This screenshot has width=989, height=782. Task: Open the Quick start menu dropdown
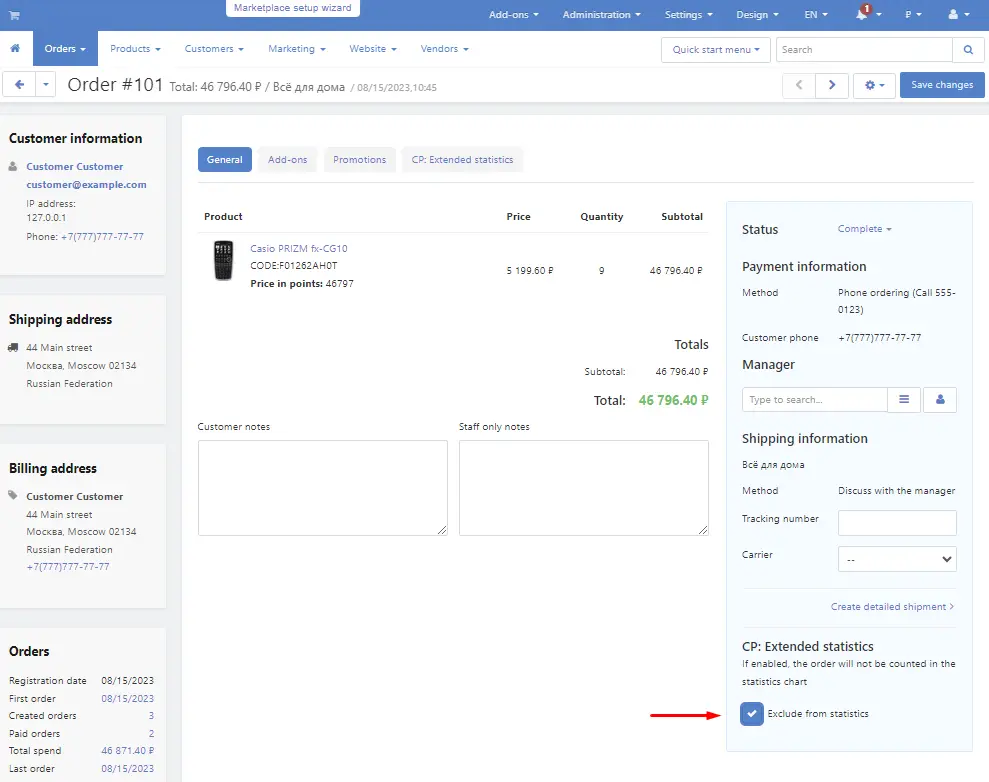click(716, 50)
